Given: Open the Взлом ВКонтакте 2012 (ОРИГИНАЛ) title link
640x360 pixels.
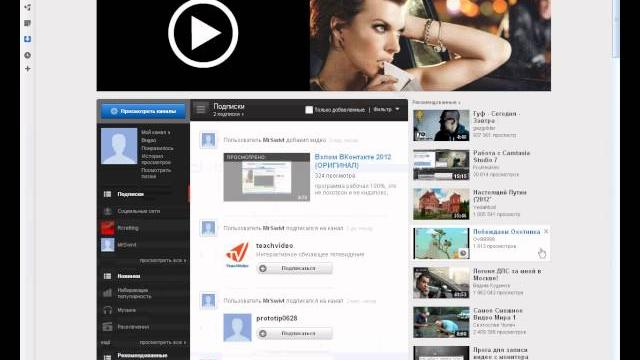Looking at the screenshot, I should 353,161.
